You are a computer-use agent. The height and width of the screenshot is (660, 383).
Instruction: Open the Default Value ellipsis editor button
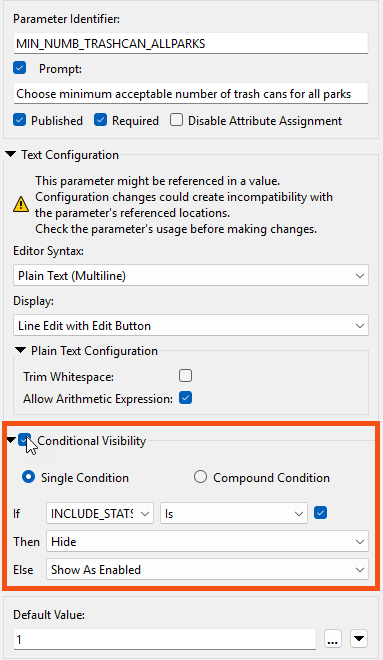coord(332,639)
